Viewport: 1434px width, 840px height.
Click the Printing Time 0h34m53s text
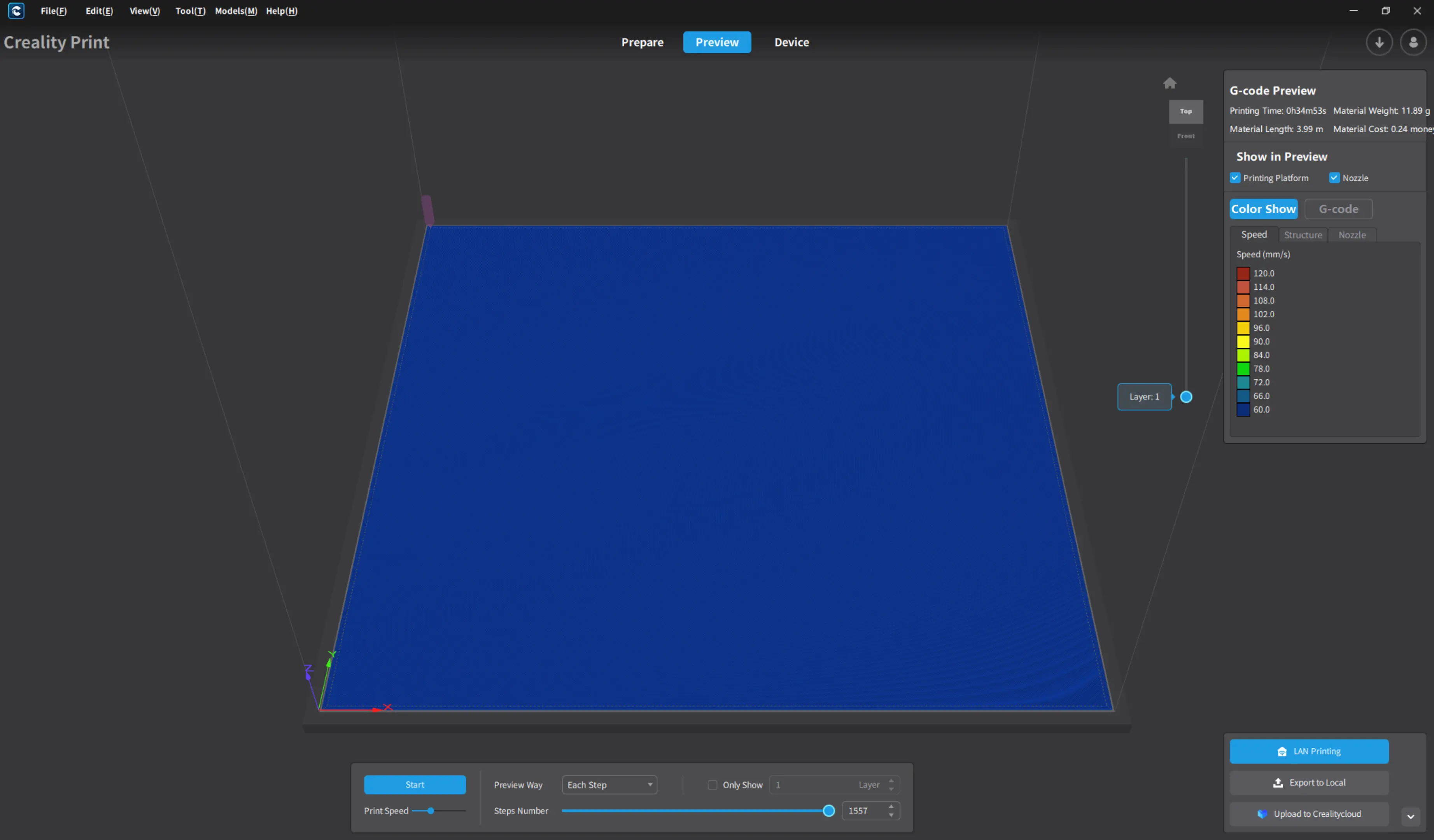(x=1278, y=110)
